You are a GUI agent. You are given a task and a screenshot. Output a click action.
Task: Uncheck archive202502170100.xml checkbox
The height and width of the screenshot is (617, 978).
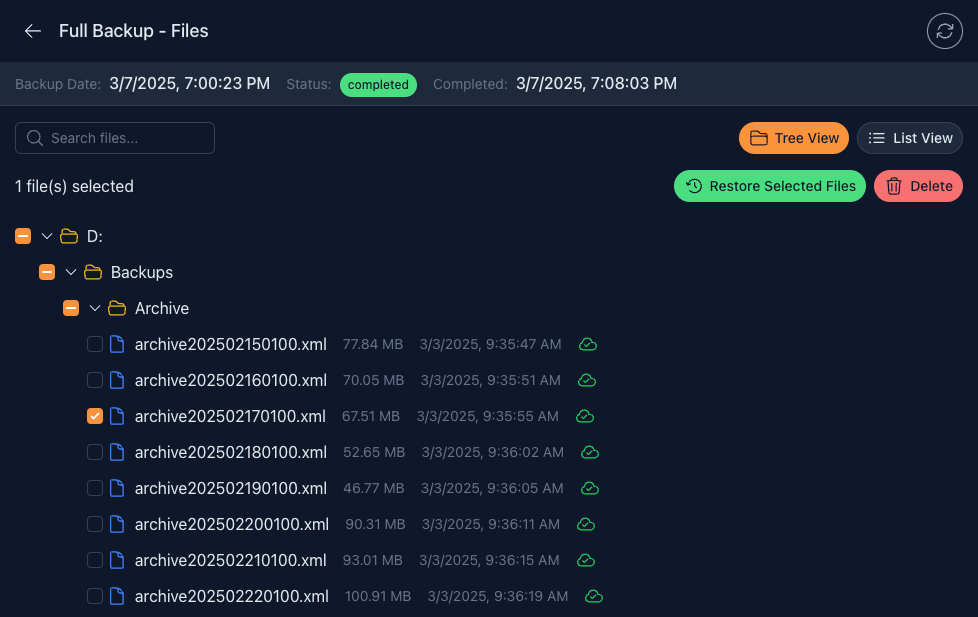(x=95, y=416)
